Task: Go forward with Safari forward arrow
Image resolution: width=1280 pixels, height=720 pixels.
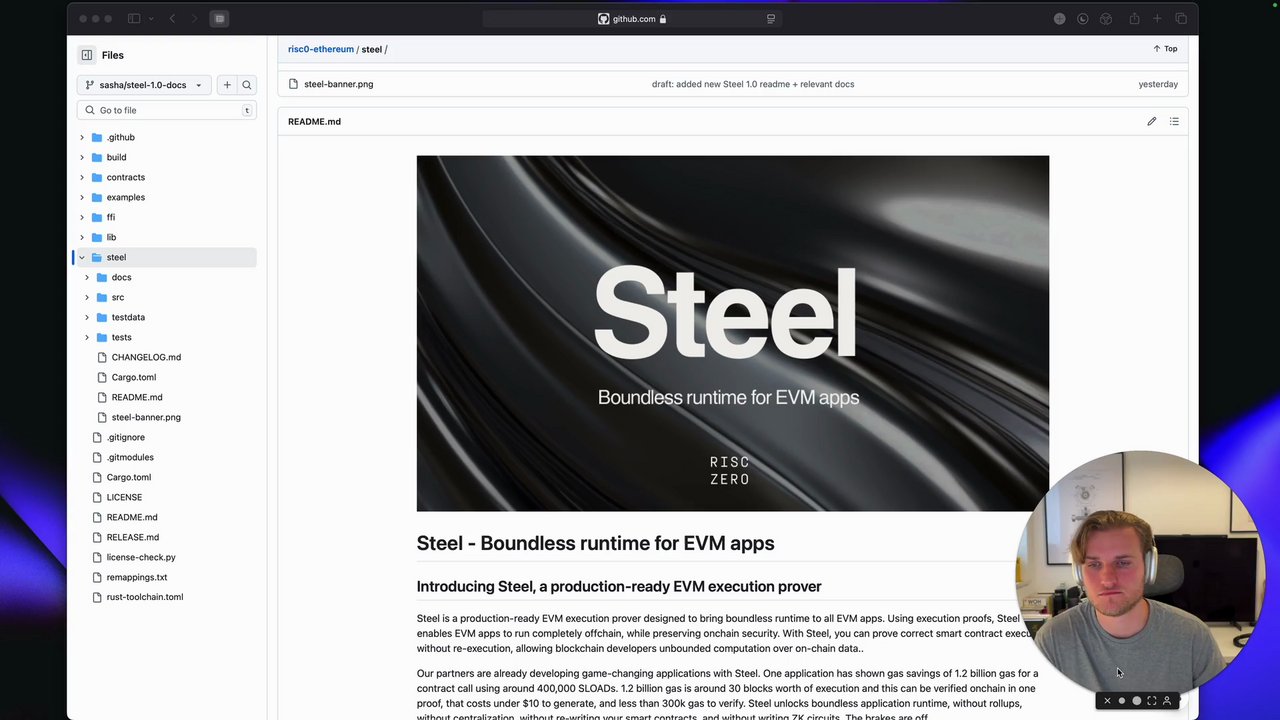Action: click(x=194, y=18)
